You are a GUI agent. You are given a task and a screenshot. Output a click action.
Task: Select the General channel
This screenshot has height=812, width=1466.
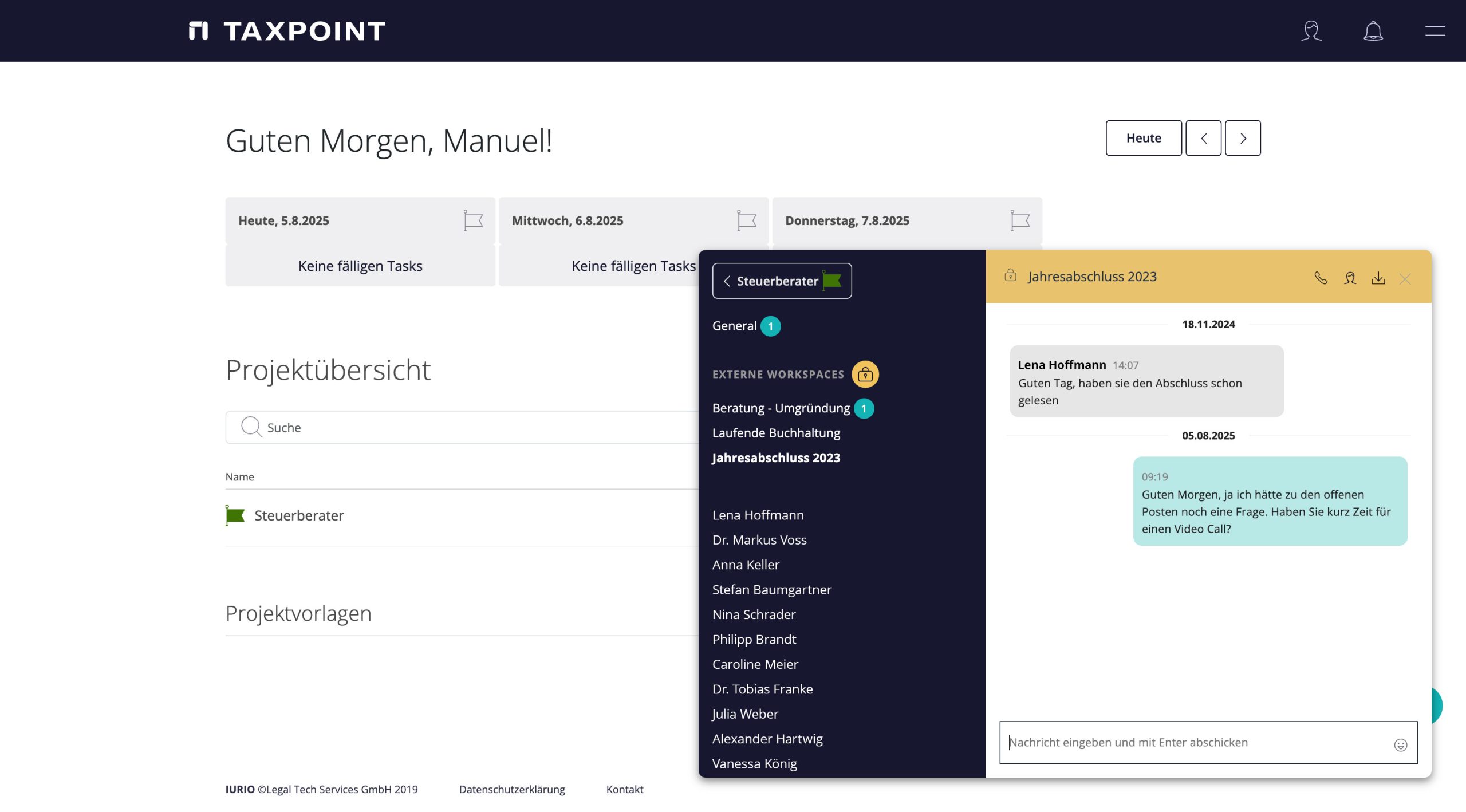pyautogui.click(x=734, y=326)
